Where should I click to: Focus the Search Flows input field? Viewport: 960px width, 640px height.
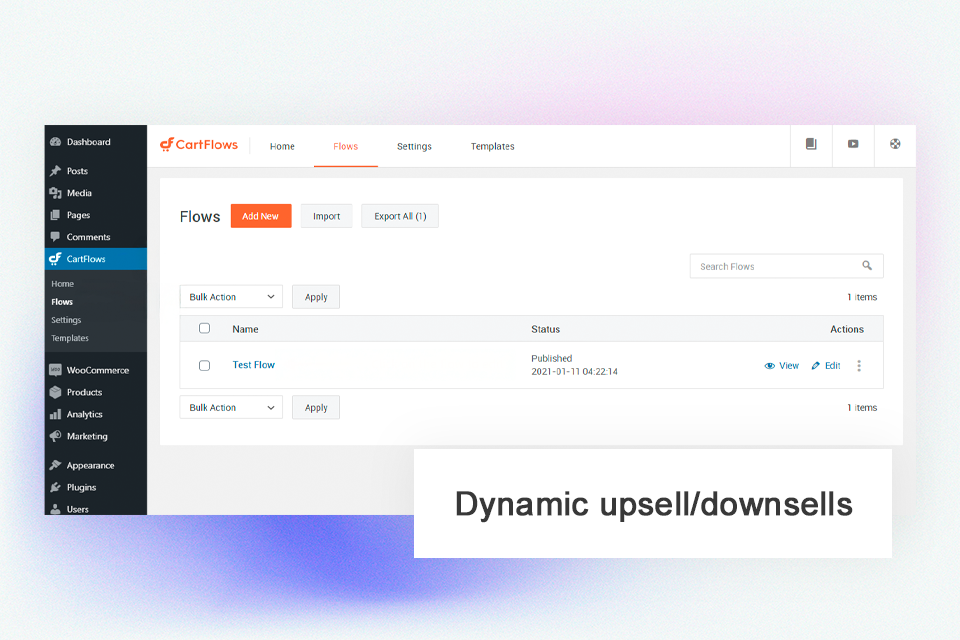pyautogui.click(x=787, y=266)
